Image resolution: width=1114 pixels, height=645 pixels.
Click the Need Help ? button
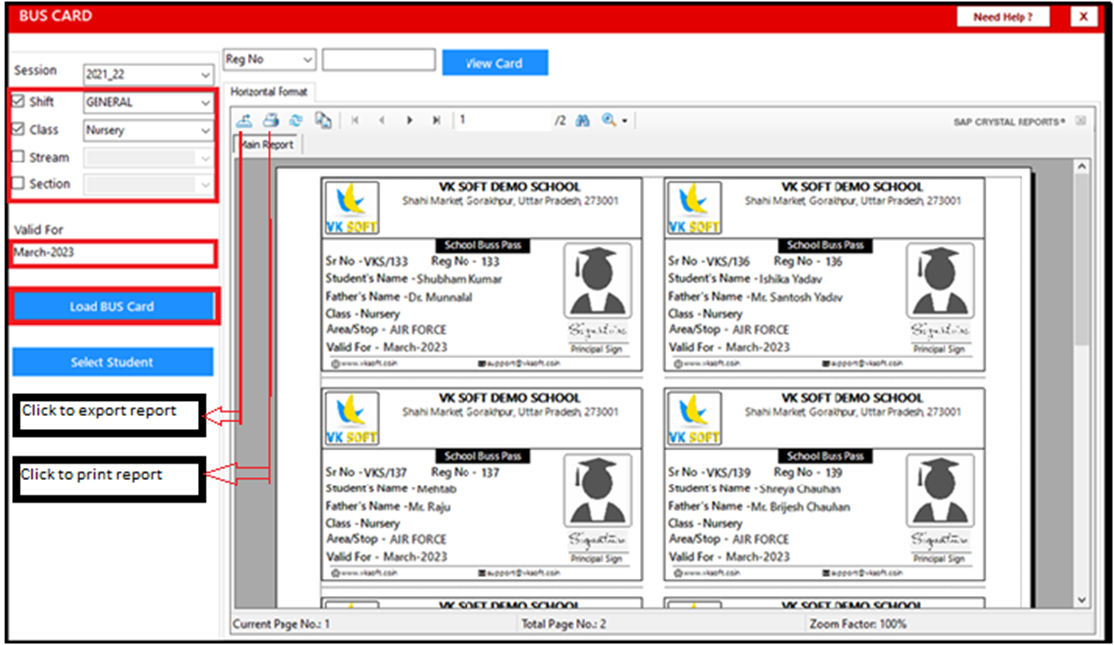pyautogui.click(x=1002, y=17)
